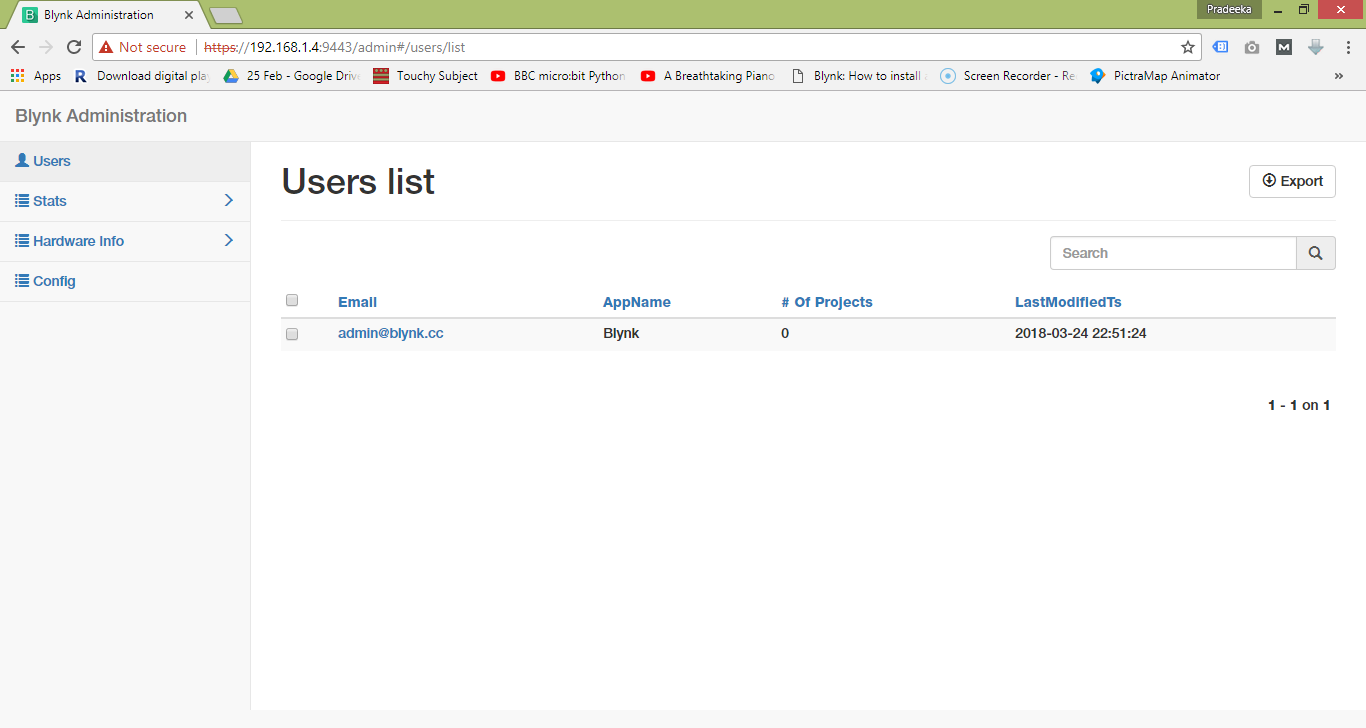
Task: Sort by Email column header
Action: click(x=357, y=302)
